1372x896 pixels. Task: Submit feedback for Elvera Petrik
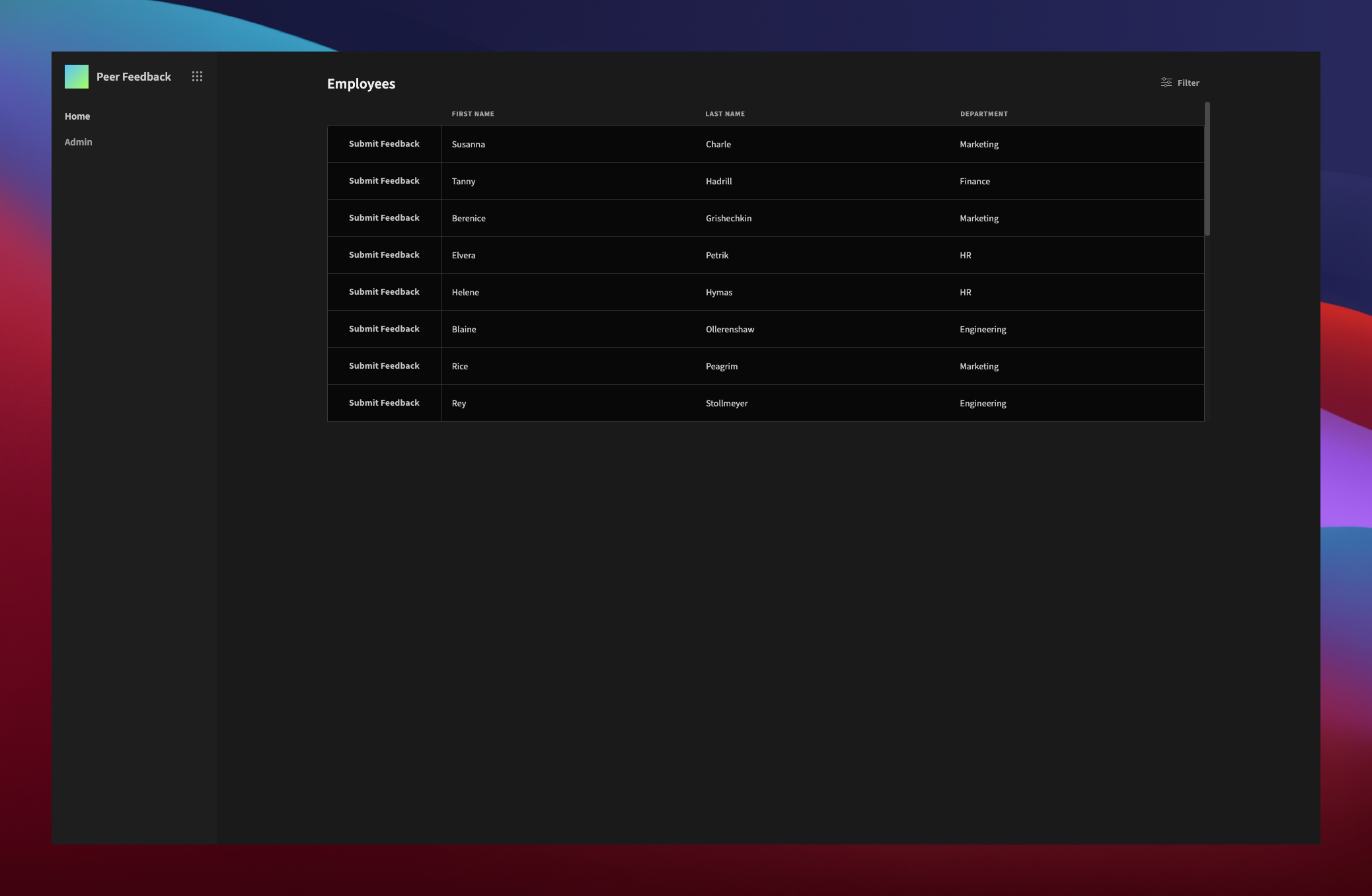click(384, 255)
